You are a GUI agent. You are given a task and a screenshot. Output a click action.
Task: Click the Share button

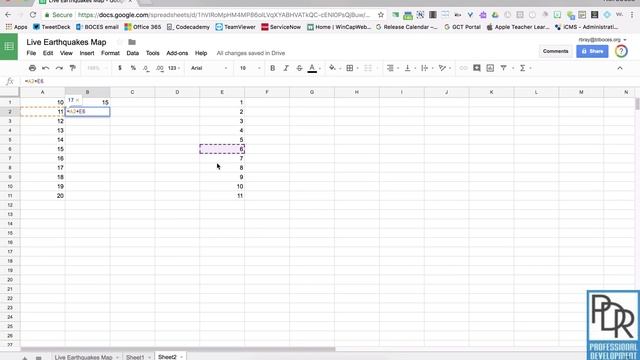pos(592,51)
